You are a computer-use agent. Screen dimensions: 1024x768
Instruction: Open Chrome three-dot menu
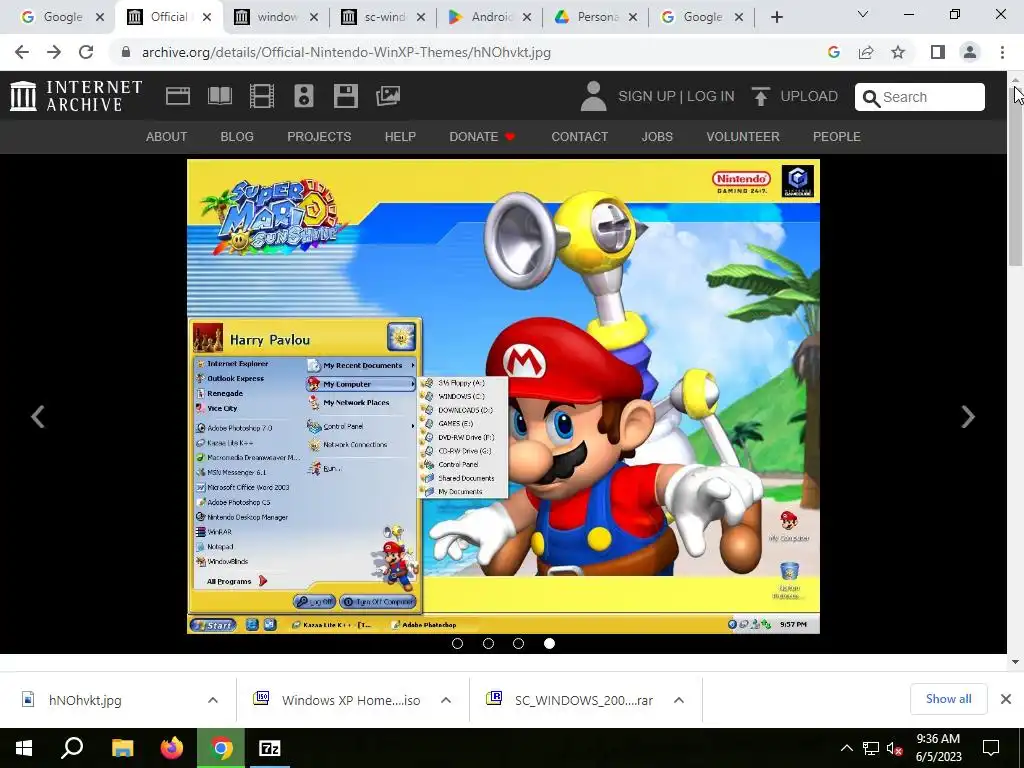[x=1002, y=52]
